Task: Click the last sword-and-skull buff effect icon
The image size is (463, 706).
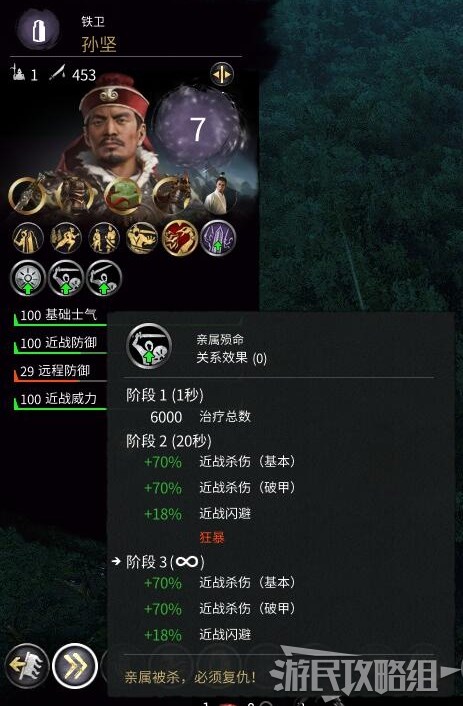Action: (104, 278)
